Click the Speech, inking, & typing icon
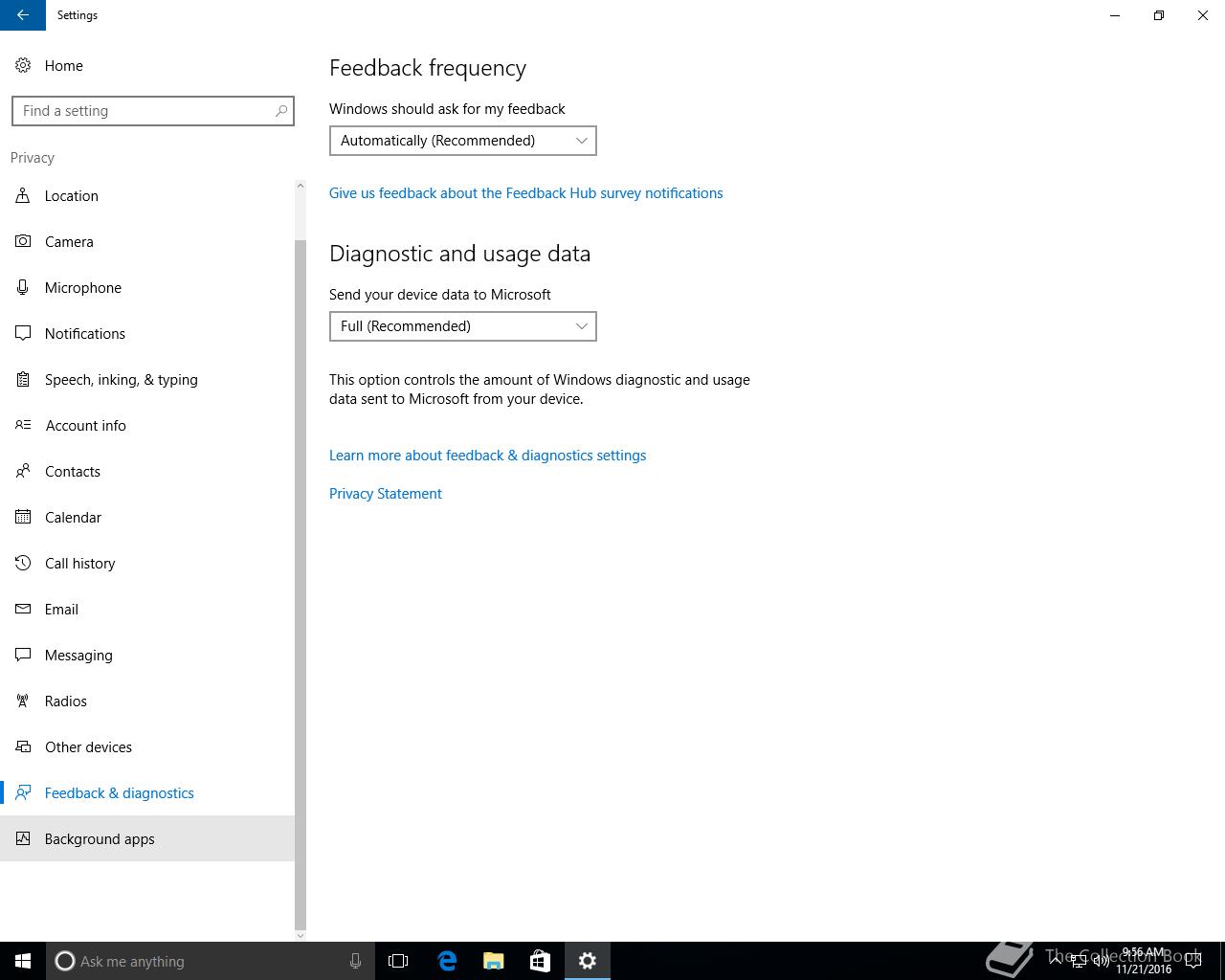This screenshot has width=1225, height=980. coord(23,379)
